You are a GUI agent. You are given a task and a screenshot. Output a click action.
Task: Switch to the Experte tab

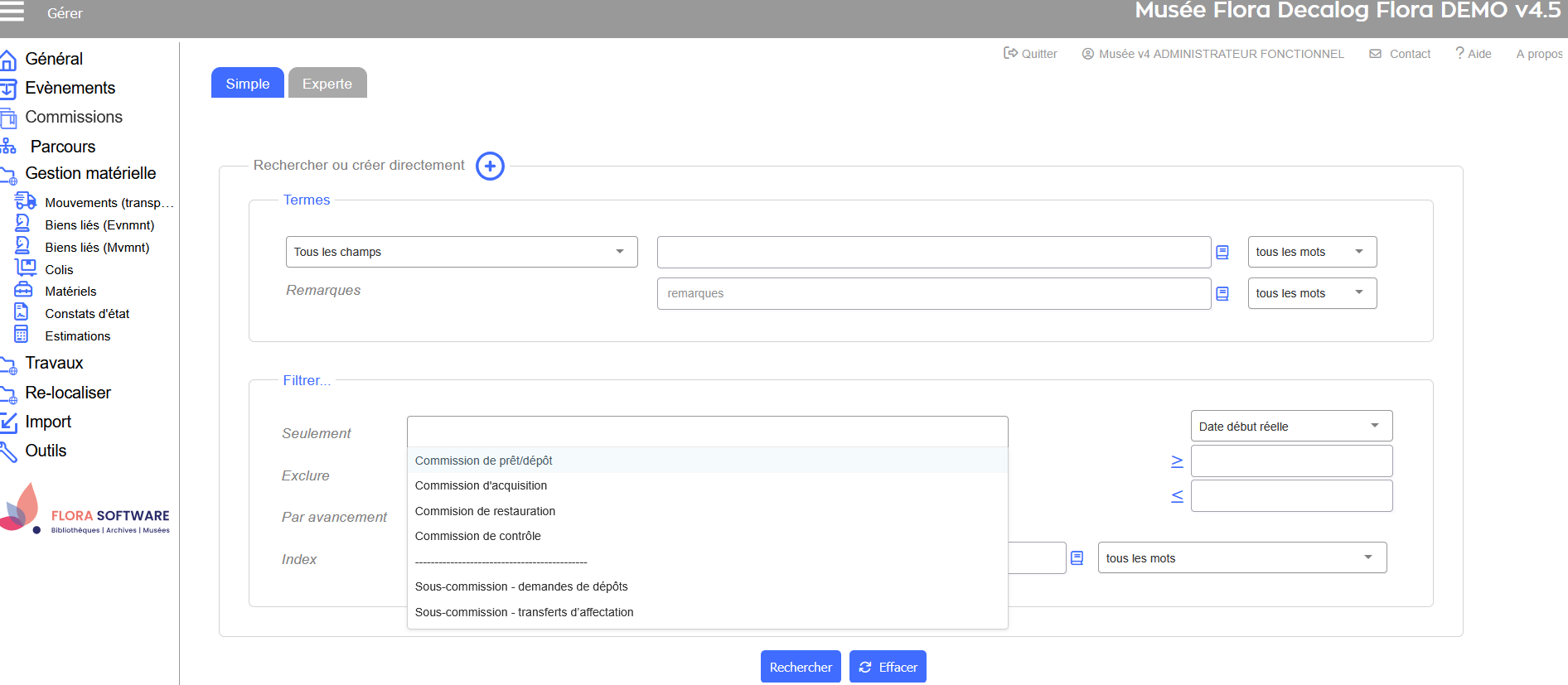pyautogui.click(x=327, y=84)
